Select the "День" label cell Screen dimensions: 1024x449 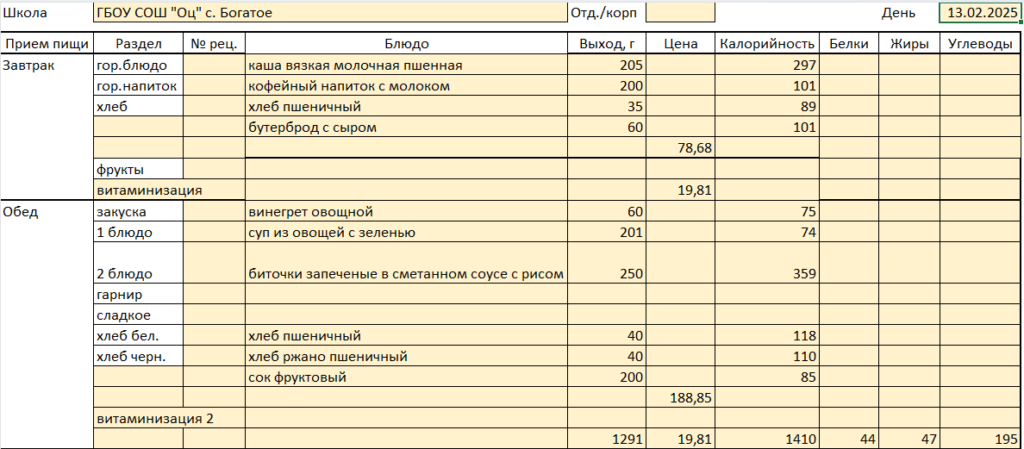[899, 12]
